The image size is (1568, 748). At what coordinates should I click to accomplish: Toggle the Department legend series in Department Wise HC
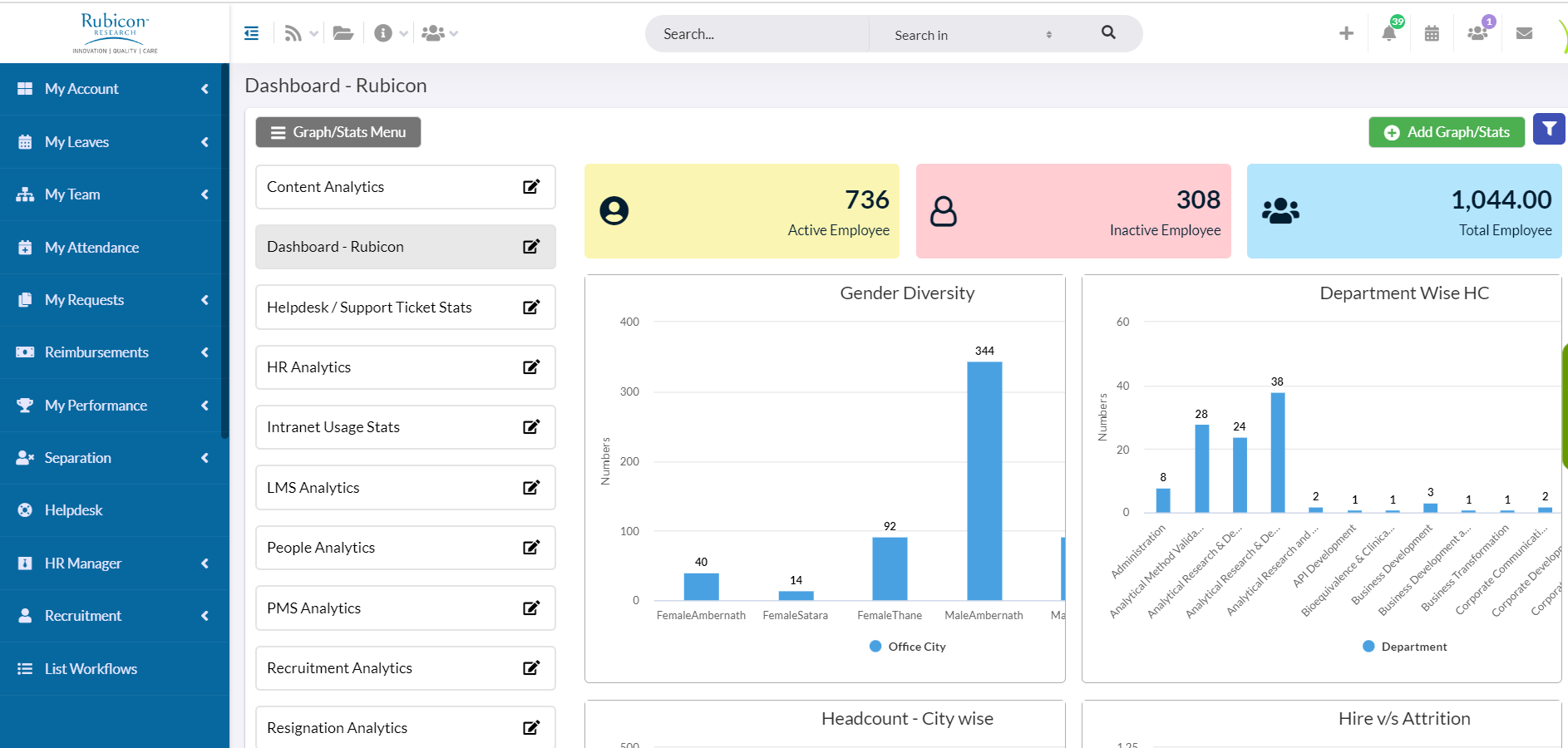click(1405, 647)
